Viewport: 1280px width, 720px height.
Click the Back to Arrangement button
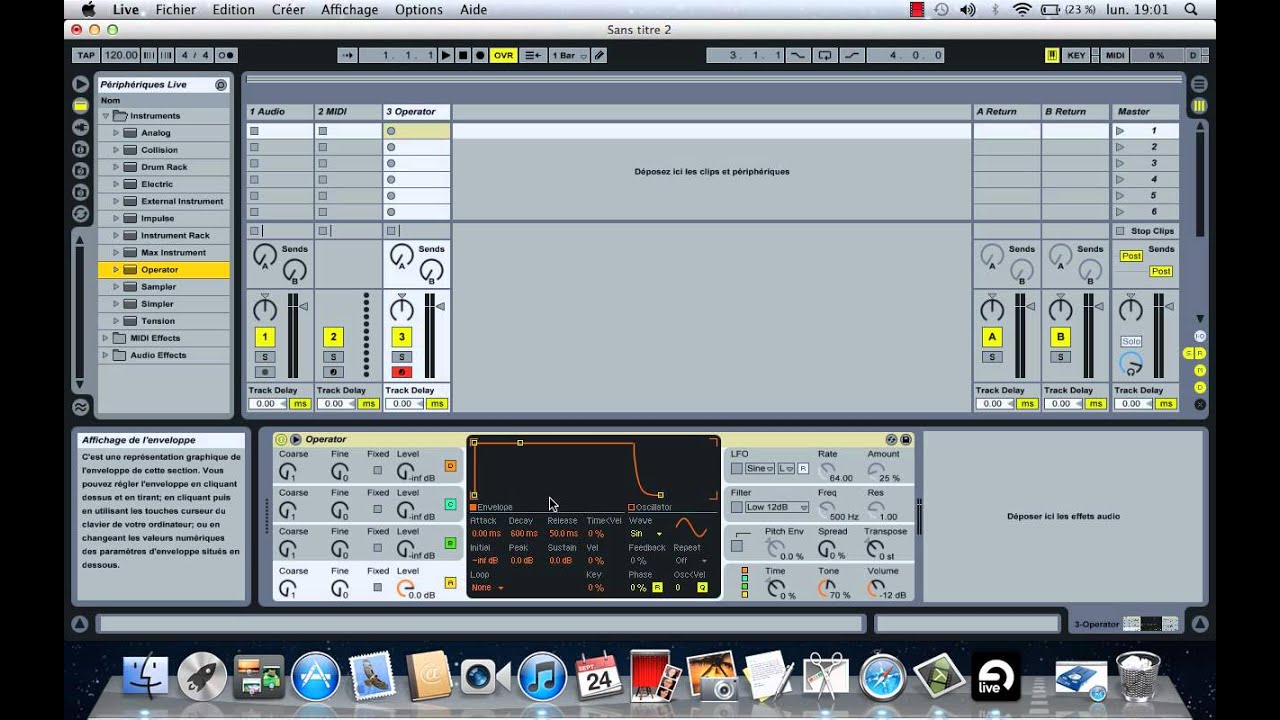click(x=533, y=55)
